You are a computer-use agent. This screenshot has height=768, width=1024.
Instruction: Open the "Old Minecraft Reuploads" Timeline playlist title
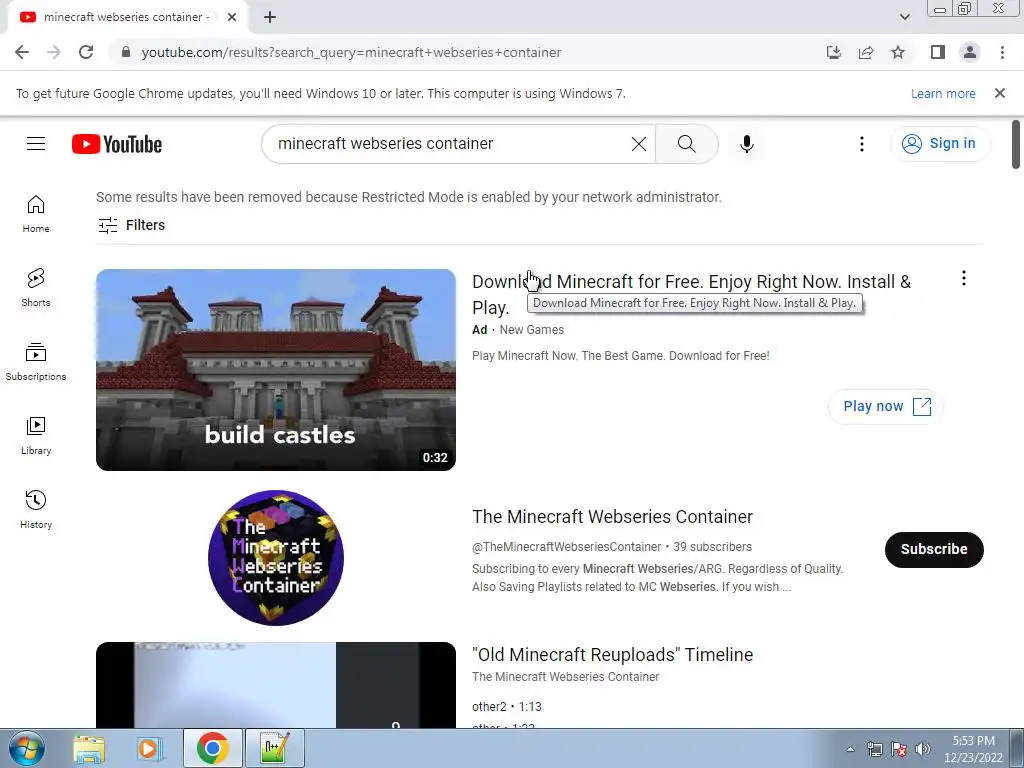tap(612, 654)
